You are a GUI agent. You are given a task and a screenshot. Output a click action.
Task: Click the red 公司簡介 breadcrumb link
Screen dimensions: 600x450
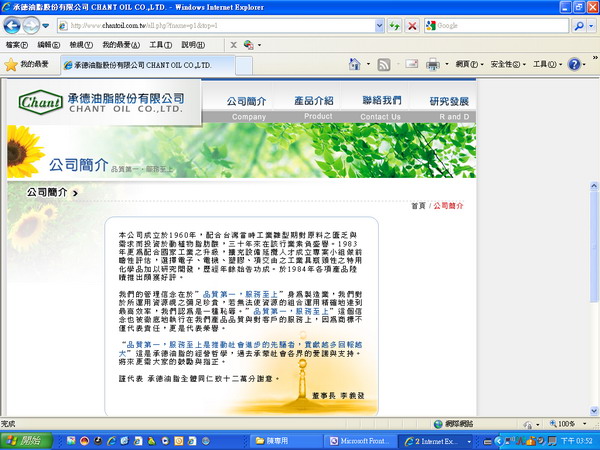tap(448, 206)
